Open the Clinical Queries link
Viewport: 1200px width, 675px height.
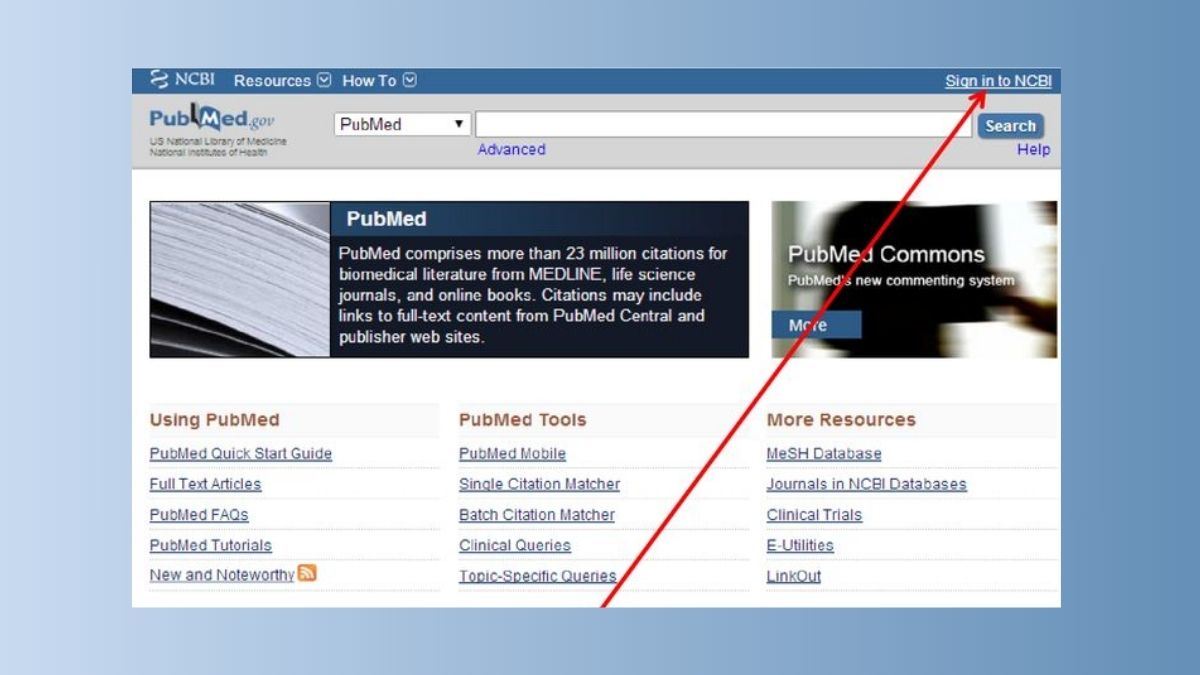(515, 545)
